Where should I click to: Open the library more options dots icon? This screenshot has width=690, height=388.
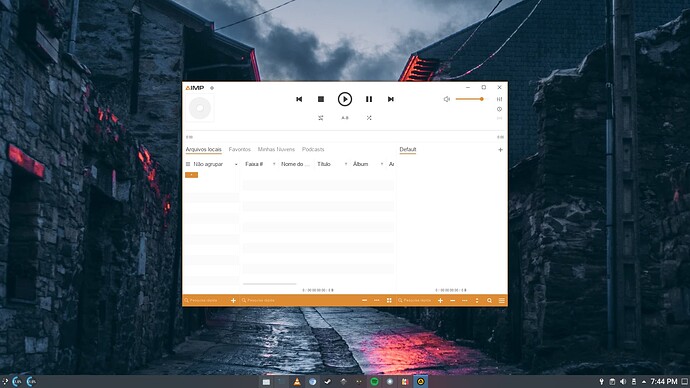click(x=377, y=300)
